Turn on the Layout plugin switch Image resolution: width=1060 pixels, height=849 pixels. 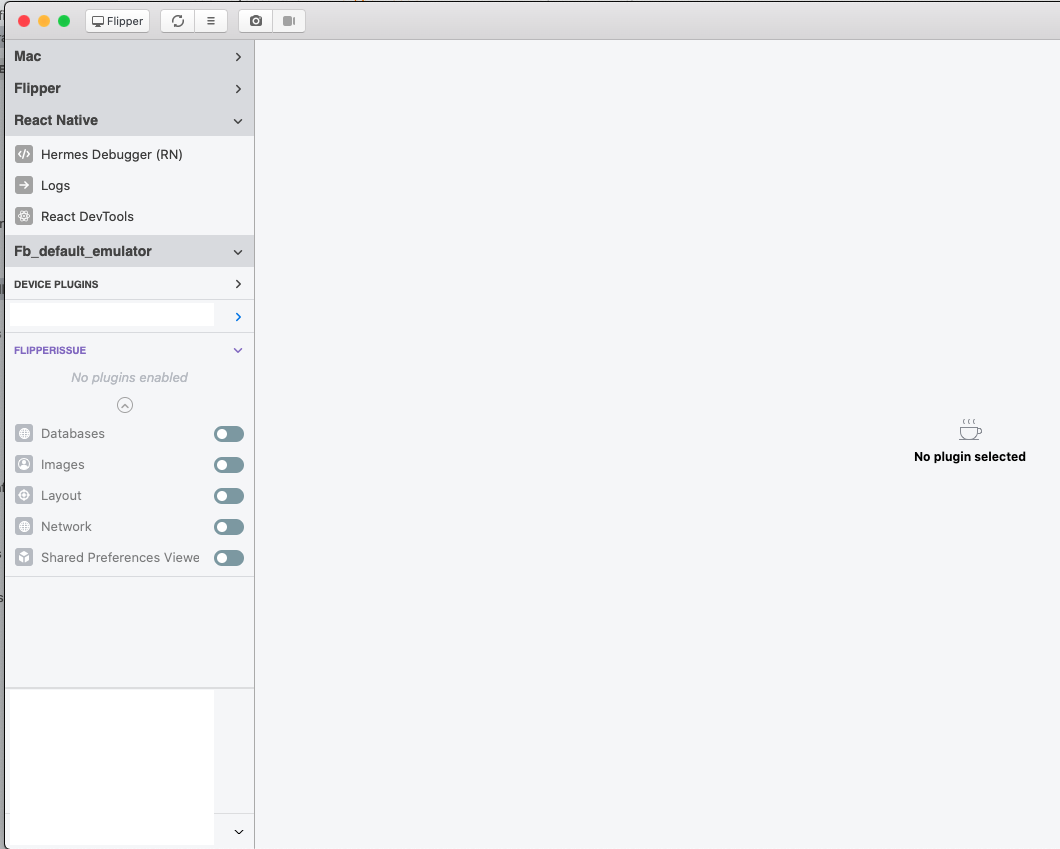pyautogui.click(x=228, y=495)
